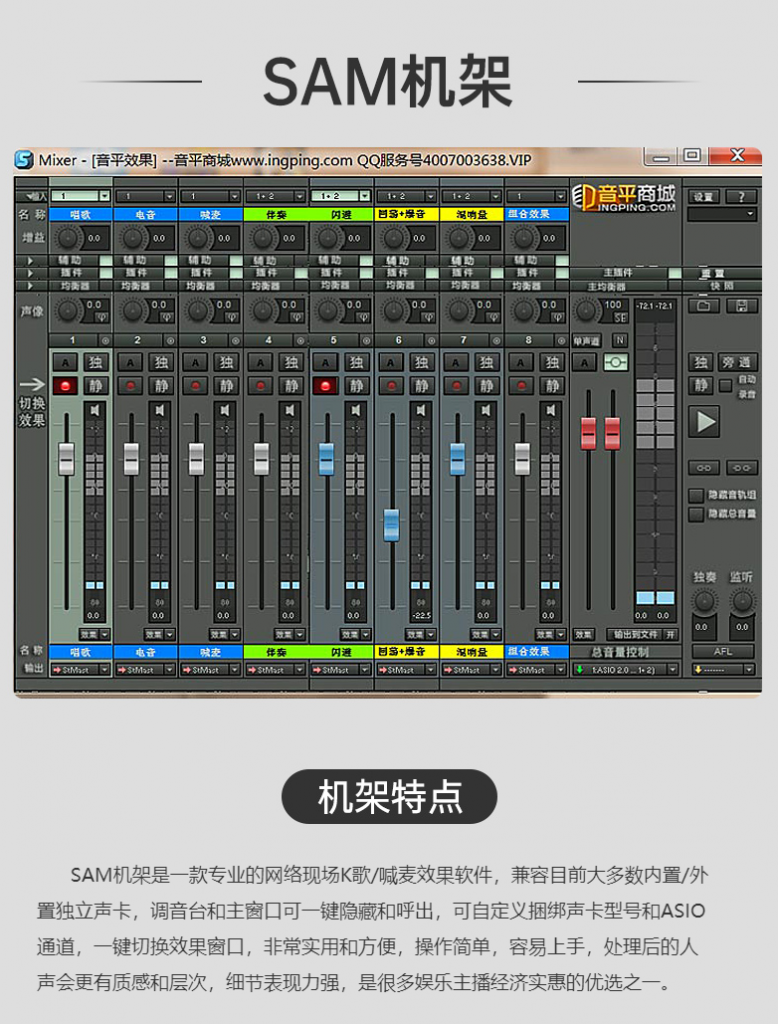Click the 独奏 solo level knob

click(x=704, y=600)
